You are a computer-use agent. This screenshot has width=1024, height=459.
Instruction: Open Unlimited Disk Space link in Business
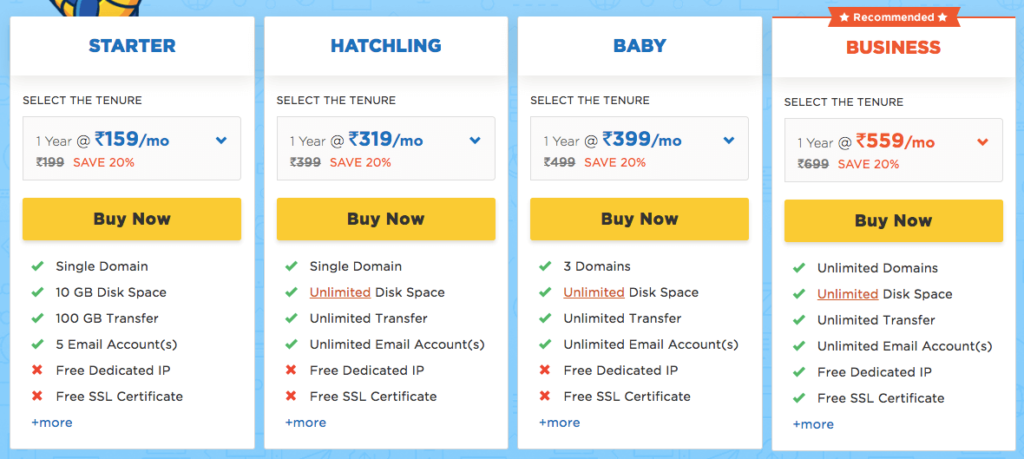pos(848,294)
